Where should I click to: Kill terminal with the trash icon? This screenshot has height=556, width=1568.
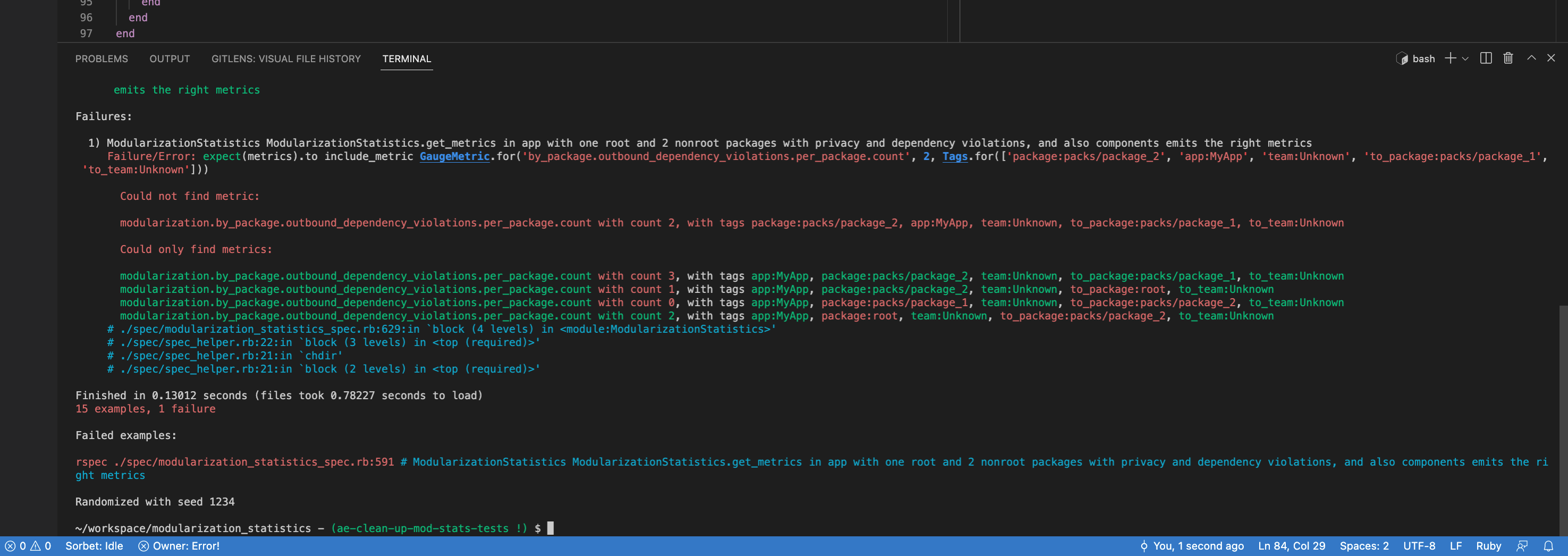[1508, 58]
